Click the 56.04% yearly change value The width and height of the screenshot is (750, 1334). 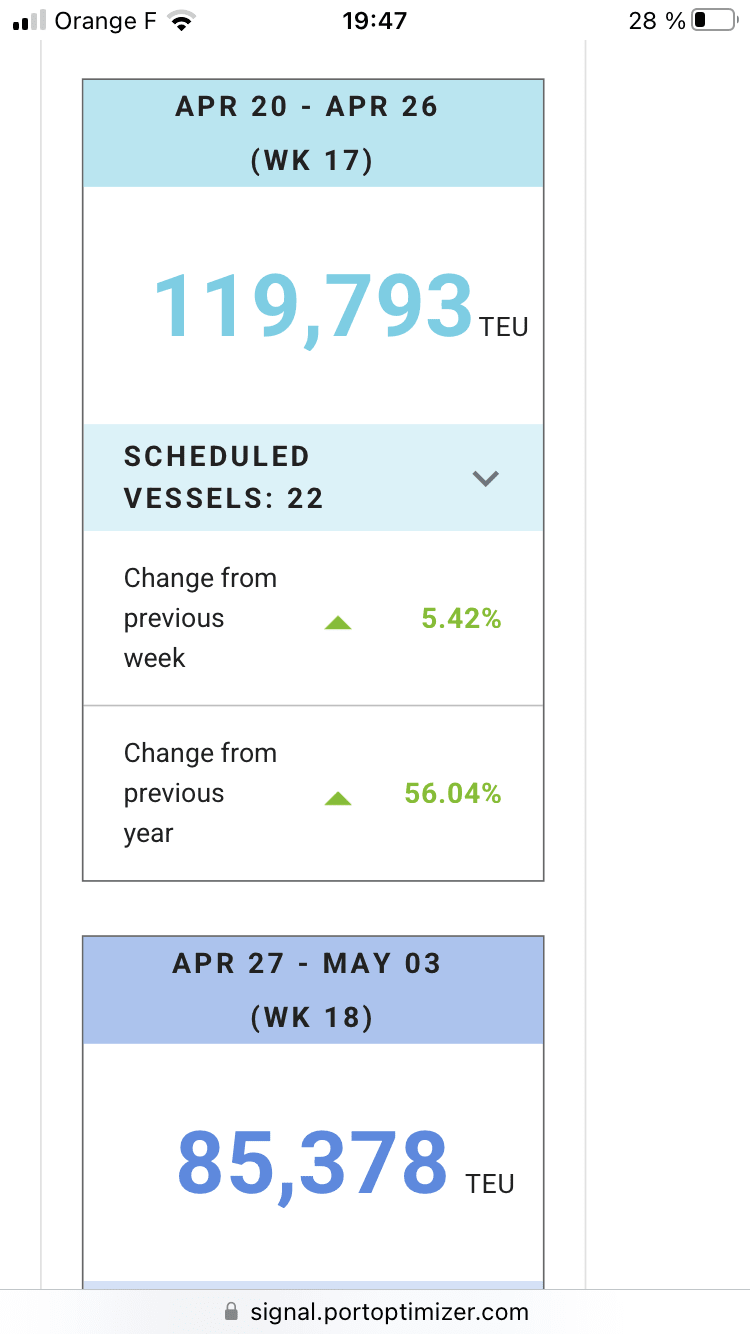tap(453, 794)
